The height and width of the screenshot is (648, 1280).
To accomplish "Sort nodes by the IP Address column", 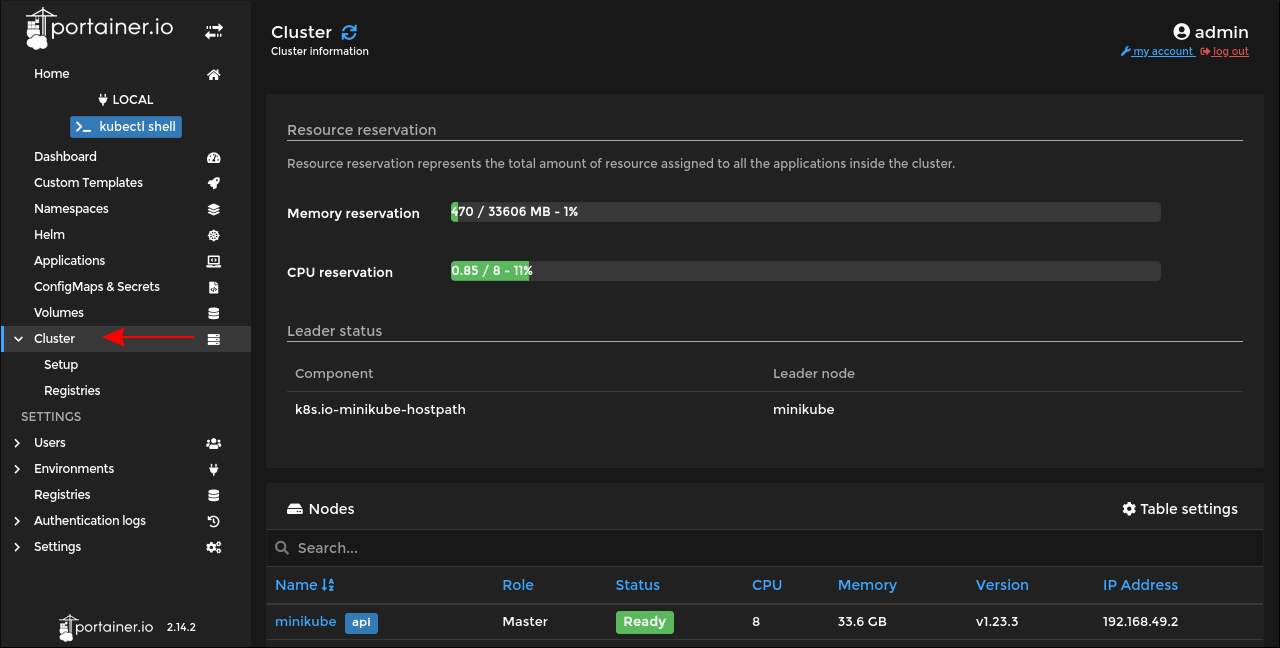I will 1141,585.
